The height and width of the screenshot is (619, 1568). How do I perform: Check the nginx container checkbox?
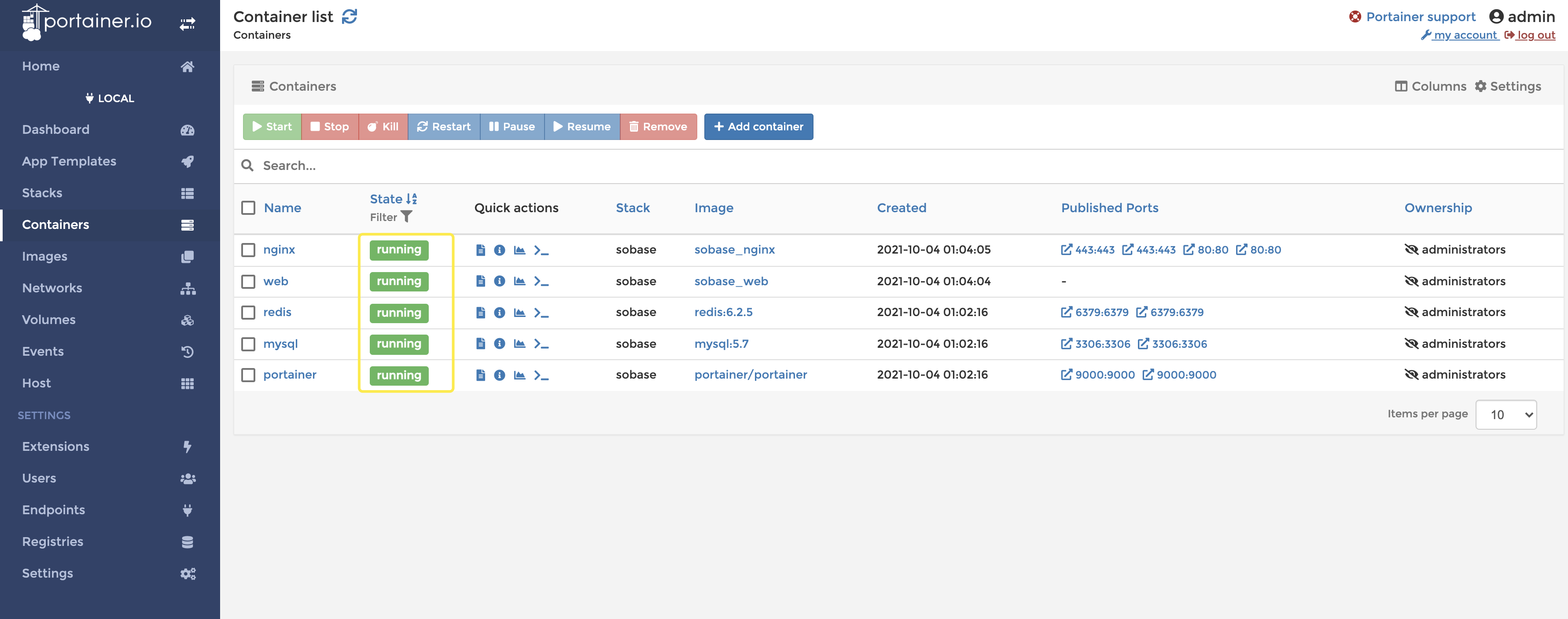[x=248, y=250]
